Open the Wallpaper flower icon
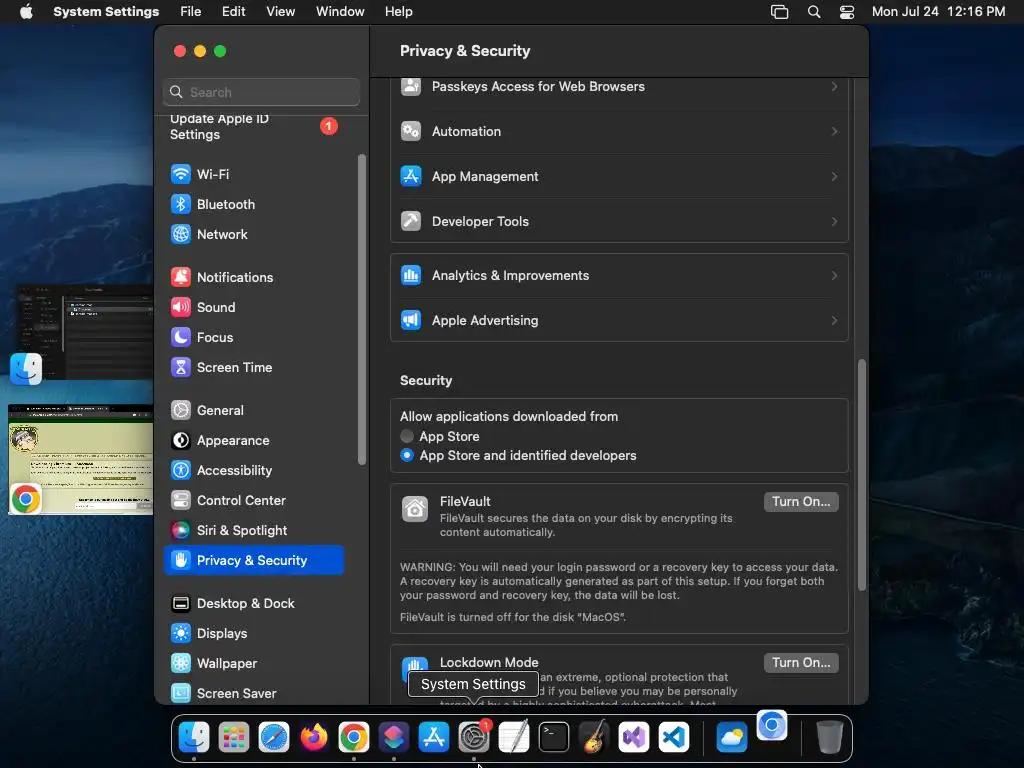The height and width of the screenshot is (768, 1024). 181,664
